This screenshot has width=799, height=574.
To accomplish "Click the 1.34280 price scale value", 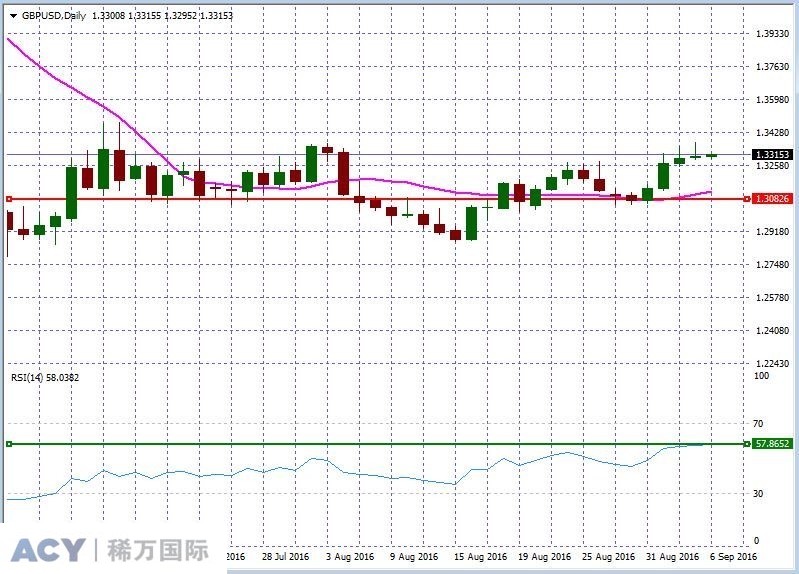I will click(773, 133).
